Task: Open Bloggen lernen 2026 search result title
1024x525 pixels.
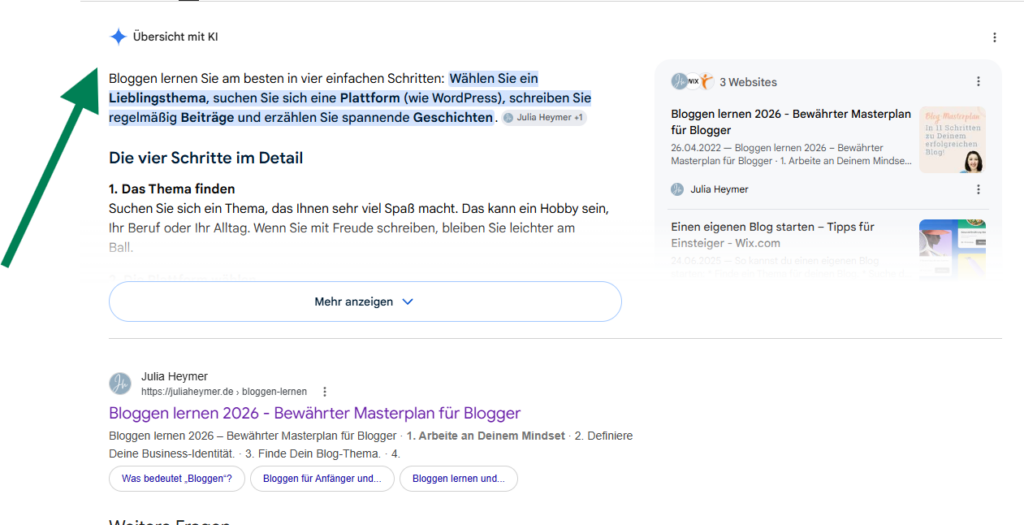Action: (x=315, y=413)
